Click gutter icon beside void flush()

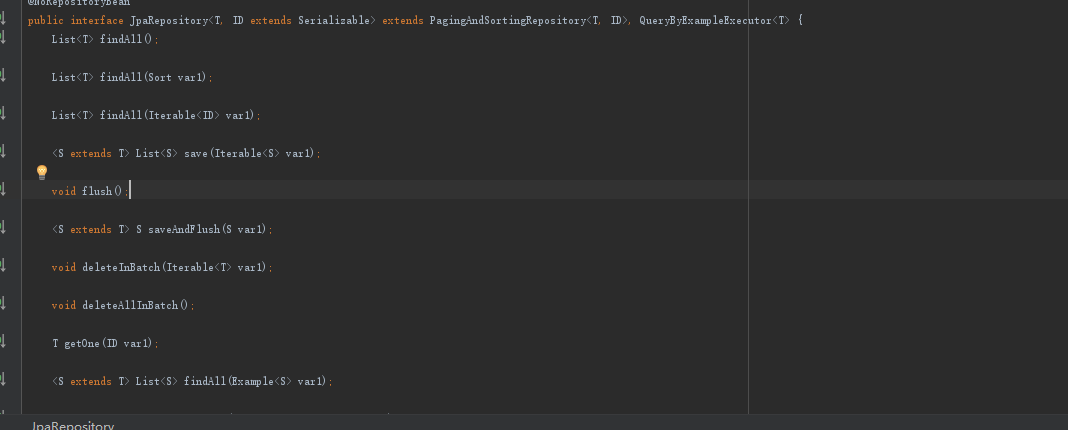click(3, 190)
